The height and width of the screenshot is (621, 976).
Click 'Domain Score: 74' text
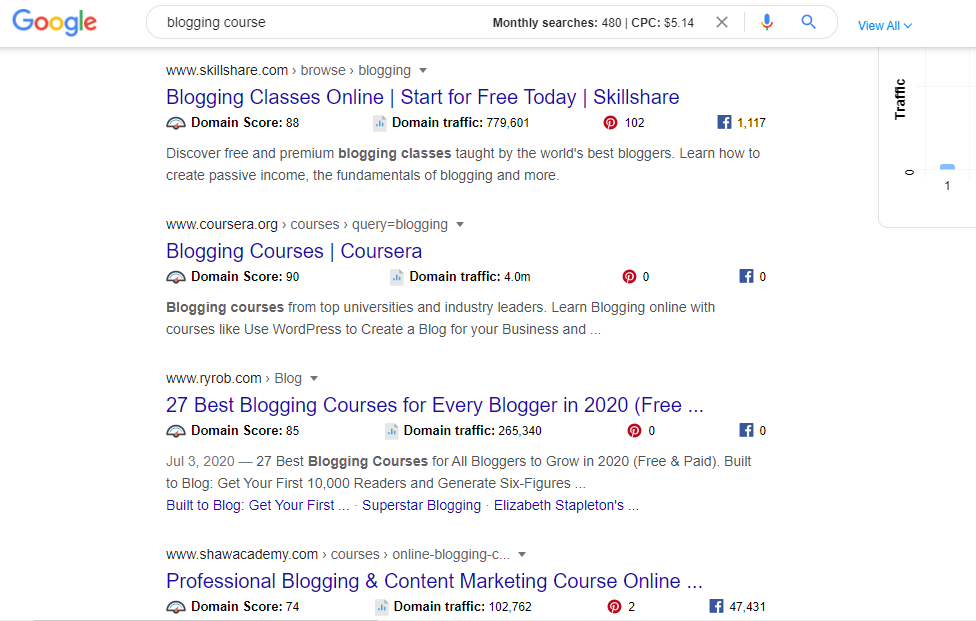click(x=245, y=607)
